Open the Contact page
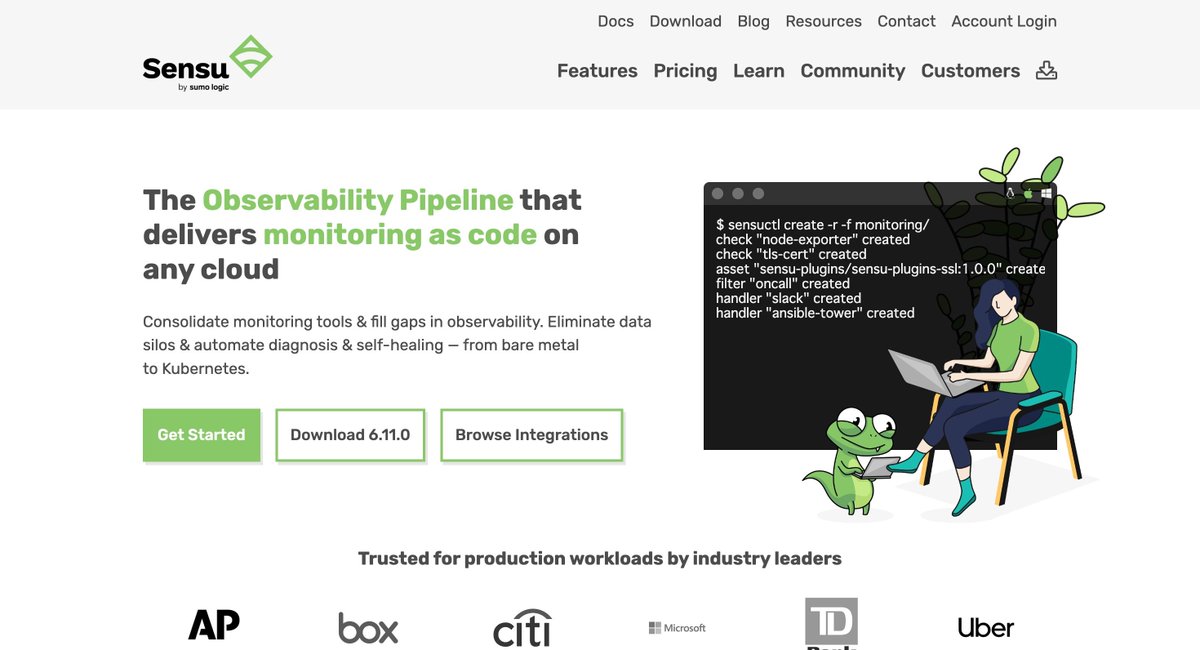Image resolution: width=1200 pixels, height=650 pixels. point(907,21)
